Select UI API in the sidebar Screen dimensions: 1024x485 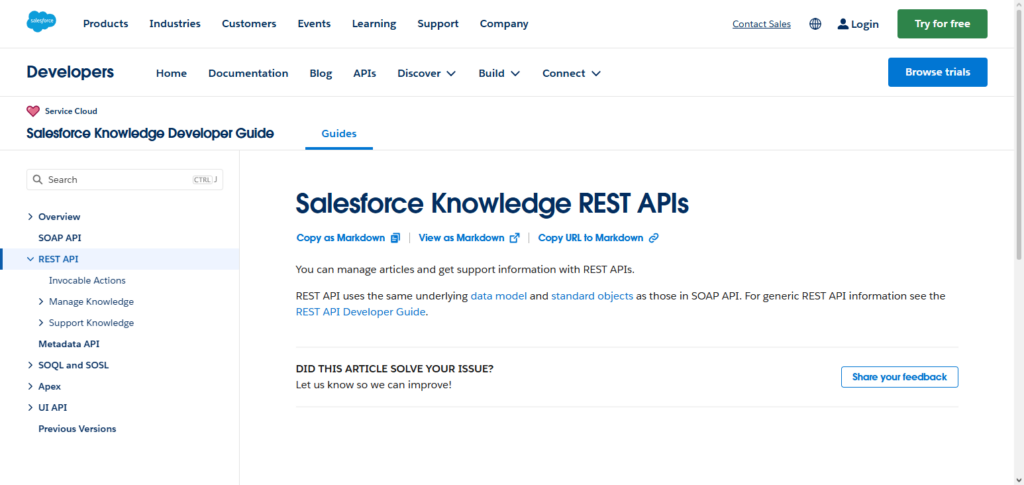[53, 407]
